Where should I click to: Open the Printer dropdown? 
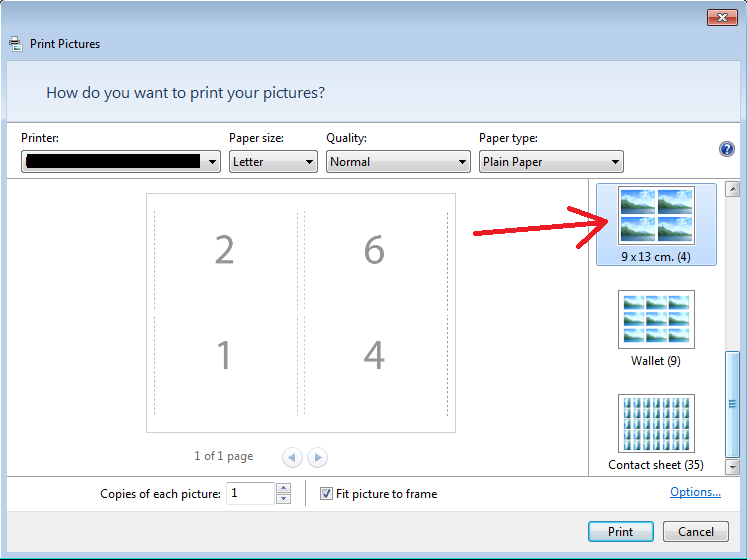tap(121, 162)
